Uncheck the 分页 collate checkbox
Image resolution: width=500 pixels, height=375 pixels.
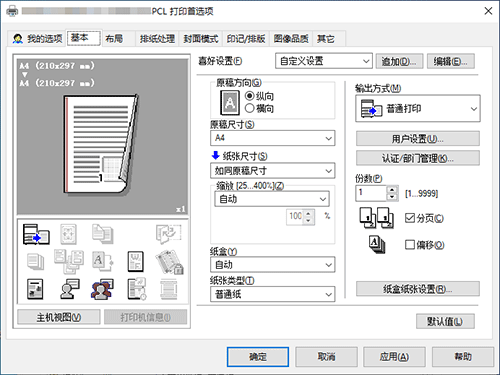pos(410,218)
